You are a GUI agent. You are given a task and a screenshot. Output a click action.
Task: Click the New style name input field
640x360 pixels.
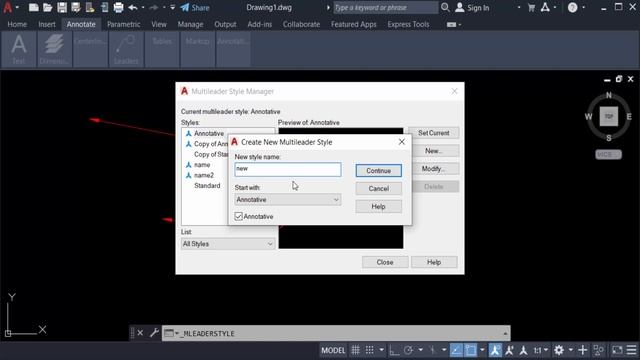click(x=288, y=169)
